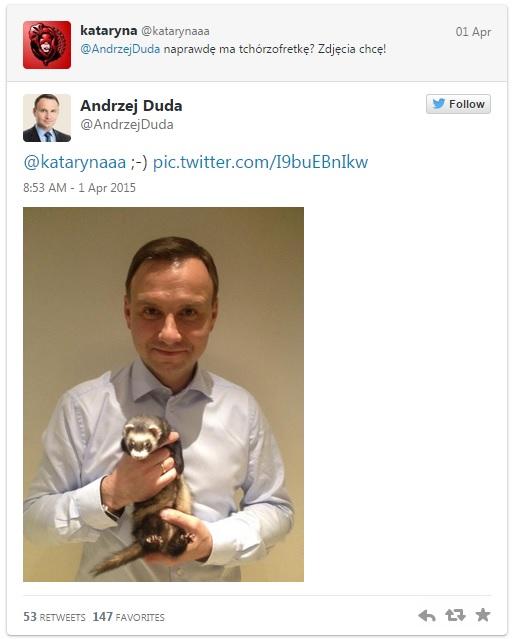Click the @katarynaaa mention in Duda's tweet
Image resolution: width=515 pixels, height=639 pixels.
pos(75,162)
